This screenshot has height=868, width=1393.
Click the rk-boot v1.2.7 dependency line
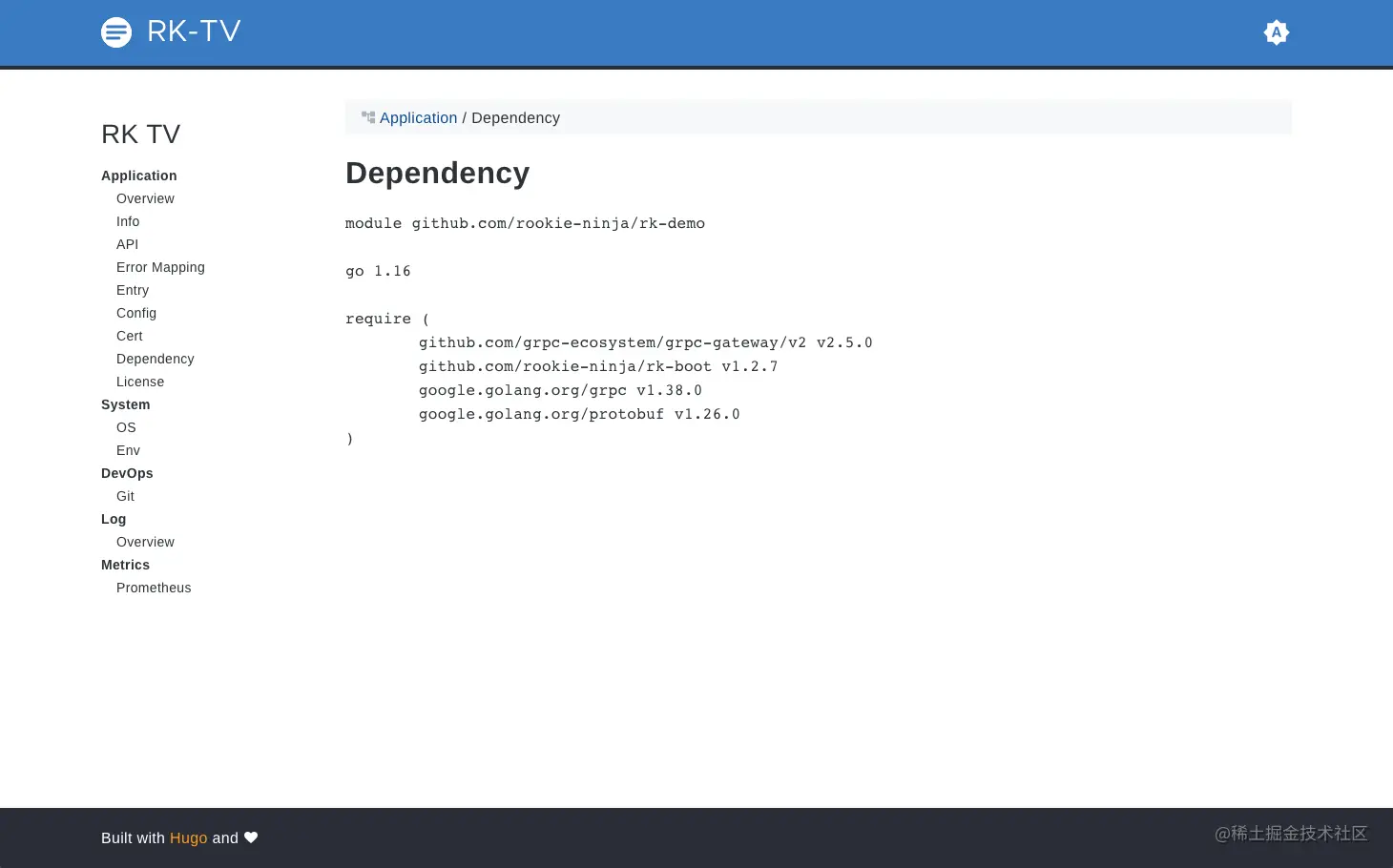tap(598, 366)
